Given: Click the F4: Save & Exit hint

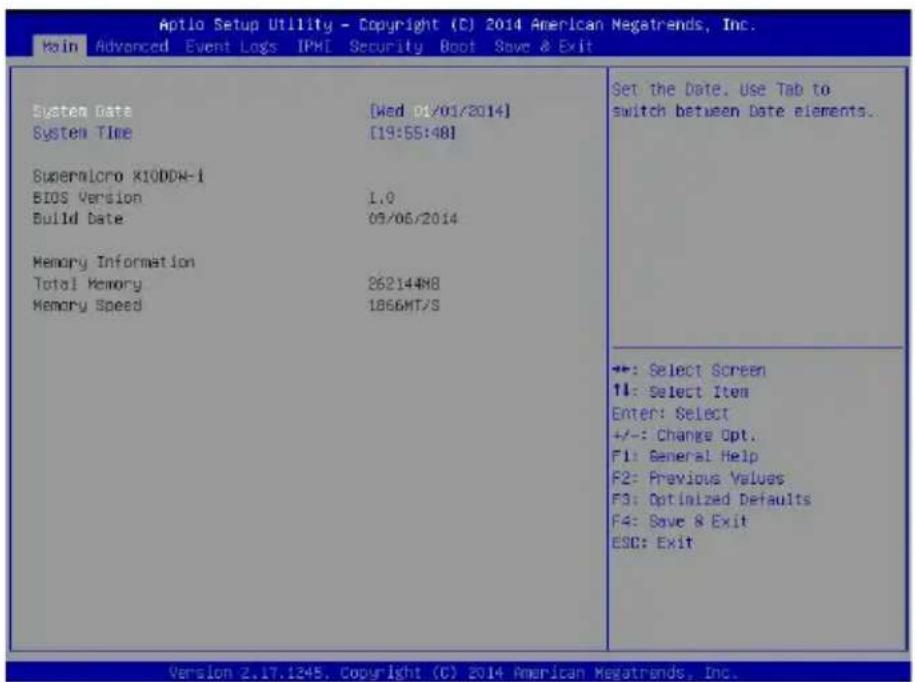Looking at the screenshot, I should point(680,521).
